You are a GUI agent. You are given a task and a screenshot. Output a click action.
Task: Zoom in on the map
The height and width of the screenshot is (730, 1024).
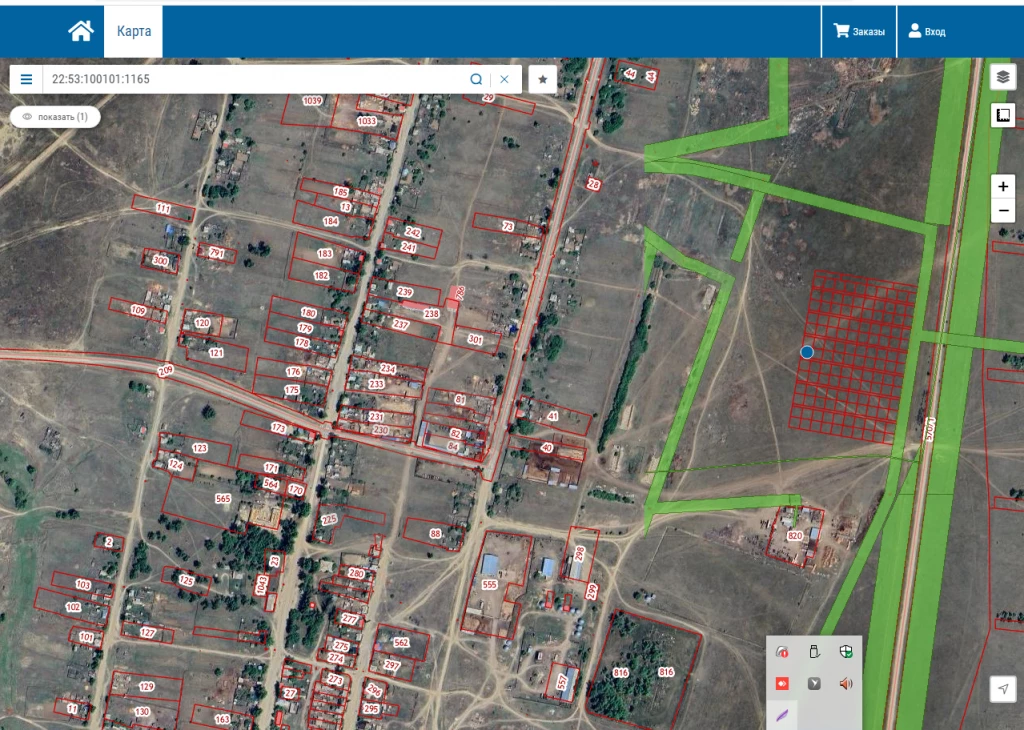point(1003,187)
